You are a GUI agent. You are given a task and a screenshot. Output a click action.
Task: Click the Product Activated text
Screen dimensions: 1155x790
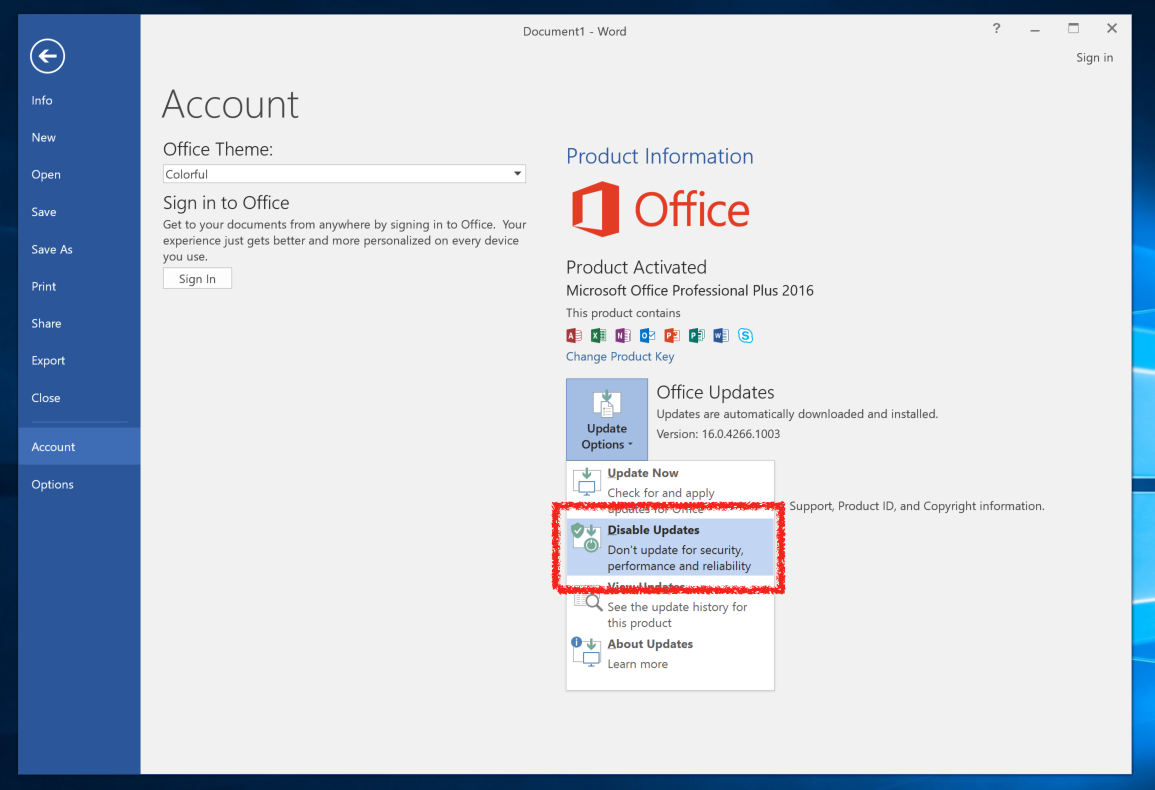tap(636, 267)
